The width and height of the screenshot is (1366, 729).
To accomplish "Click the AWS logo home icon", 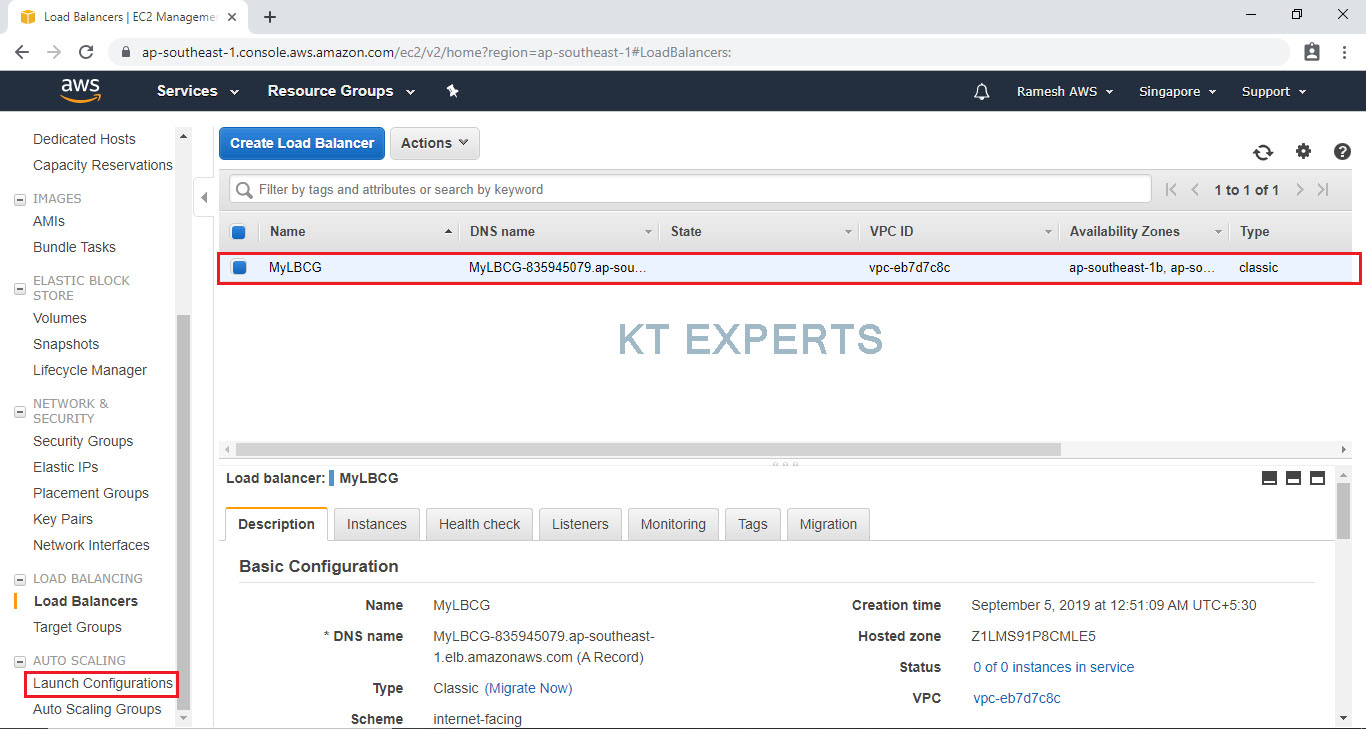I will (80, 91).
